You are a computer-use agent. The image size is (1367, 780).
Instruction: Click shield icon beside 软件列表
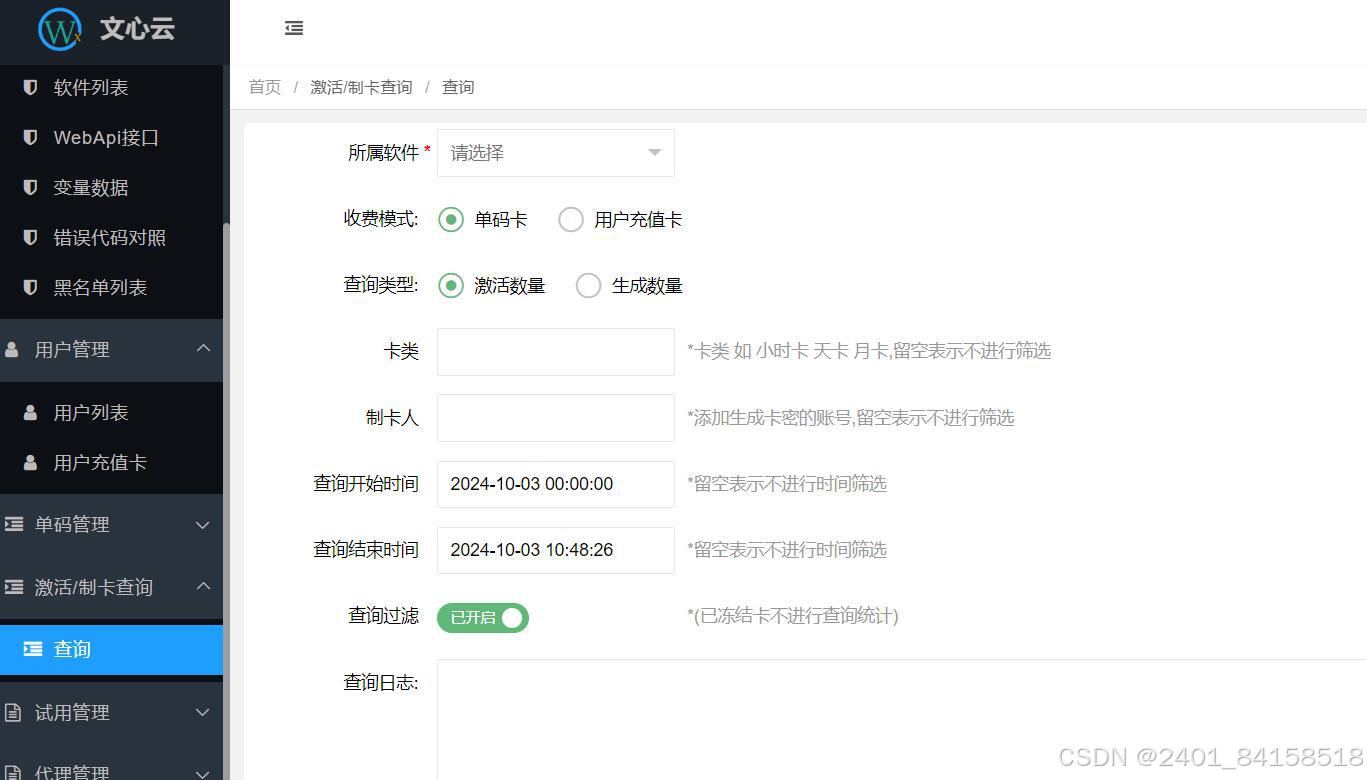[x=30, y=87]
